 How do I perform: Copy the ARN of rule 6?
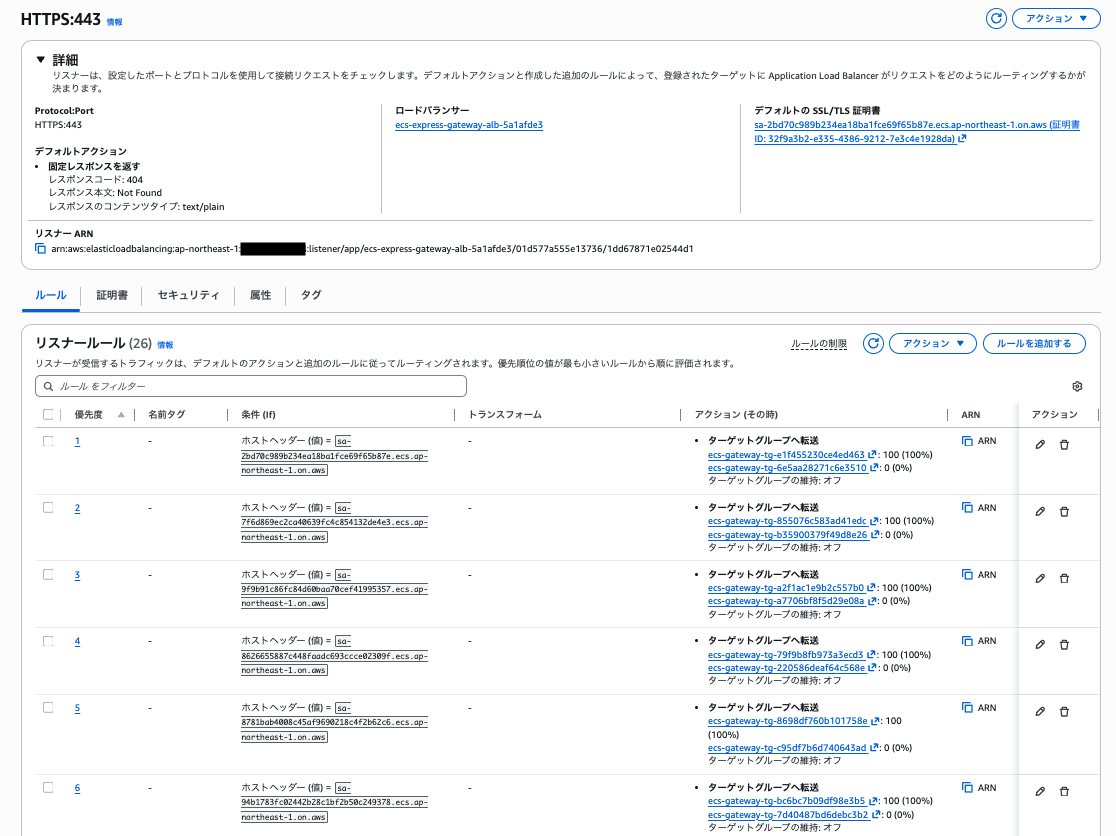point(975,788)
